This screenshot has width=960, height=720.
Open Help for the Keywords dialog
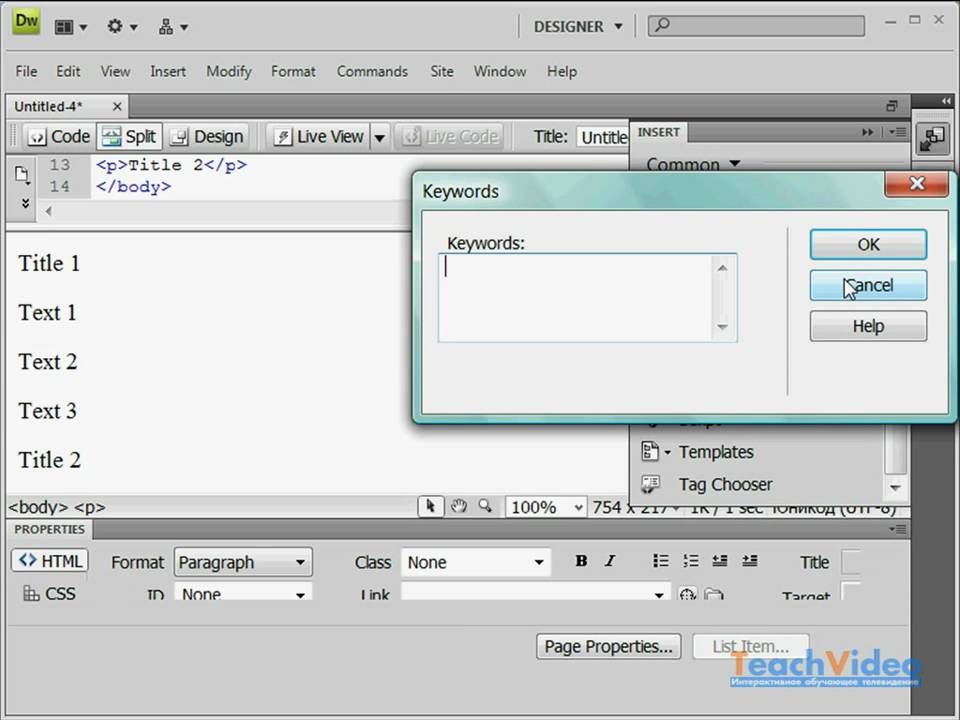pyautogui.click(x=868, y=326)
